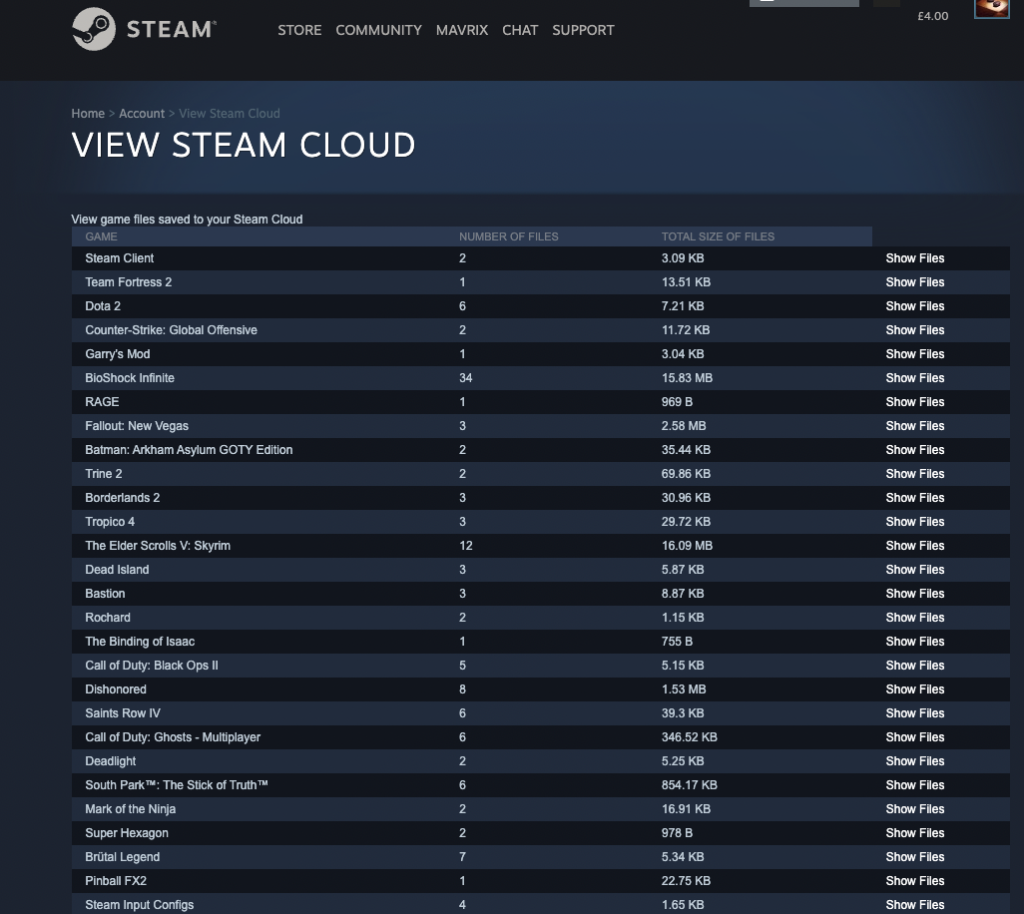Screen dimensions: 1024x914
Task: Show files for Bastion
Action: (915, 593)
